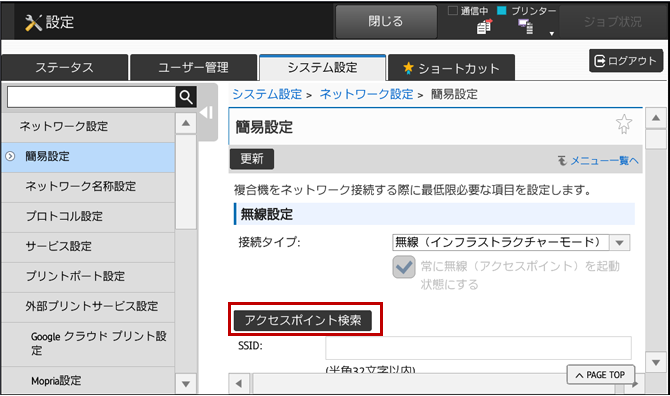Collapse the sidebar with the arrow handle
Screen dimensions: 670x396
[x=207, y=113]
